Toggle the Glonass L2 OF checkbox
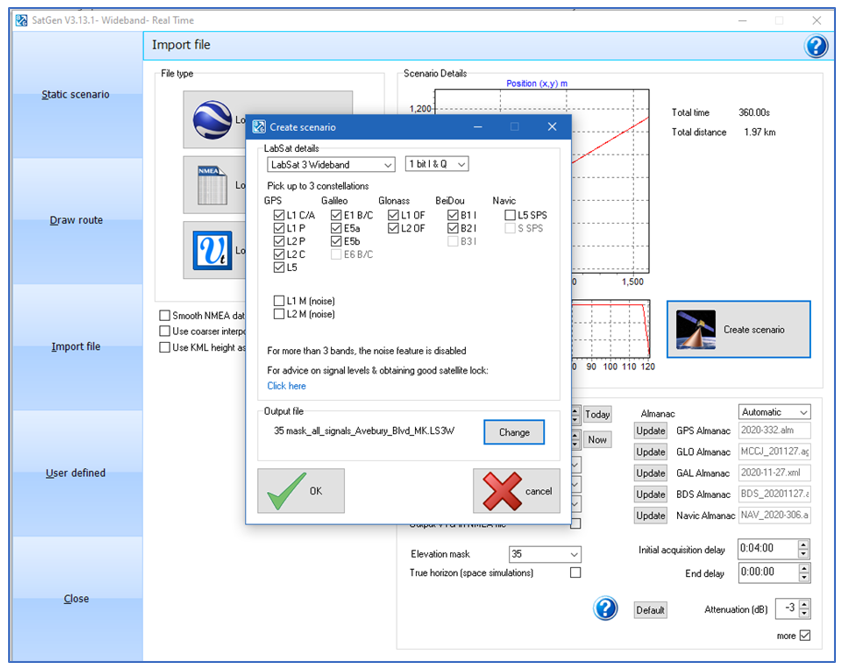 point(394,229)
